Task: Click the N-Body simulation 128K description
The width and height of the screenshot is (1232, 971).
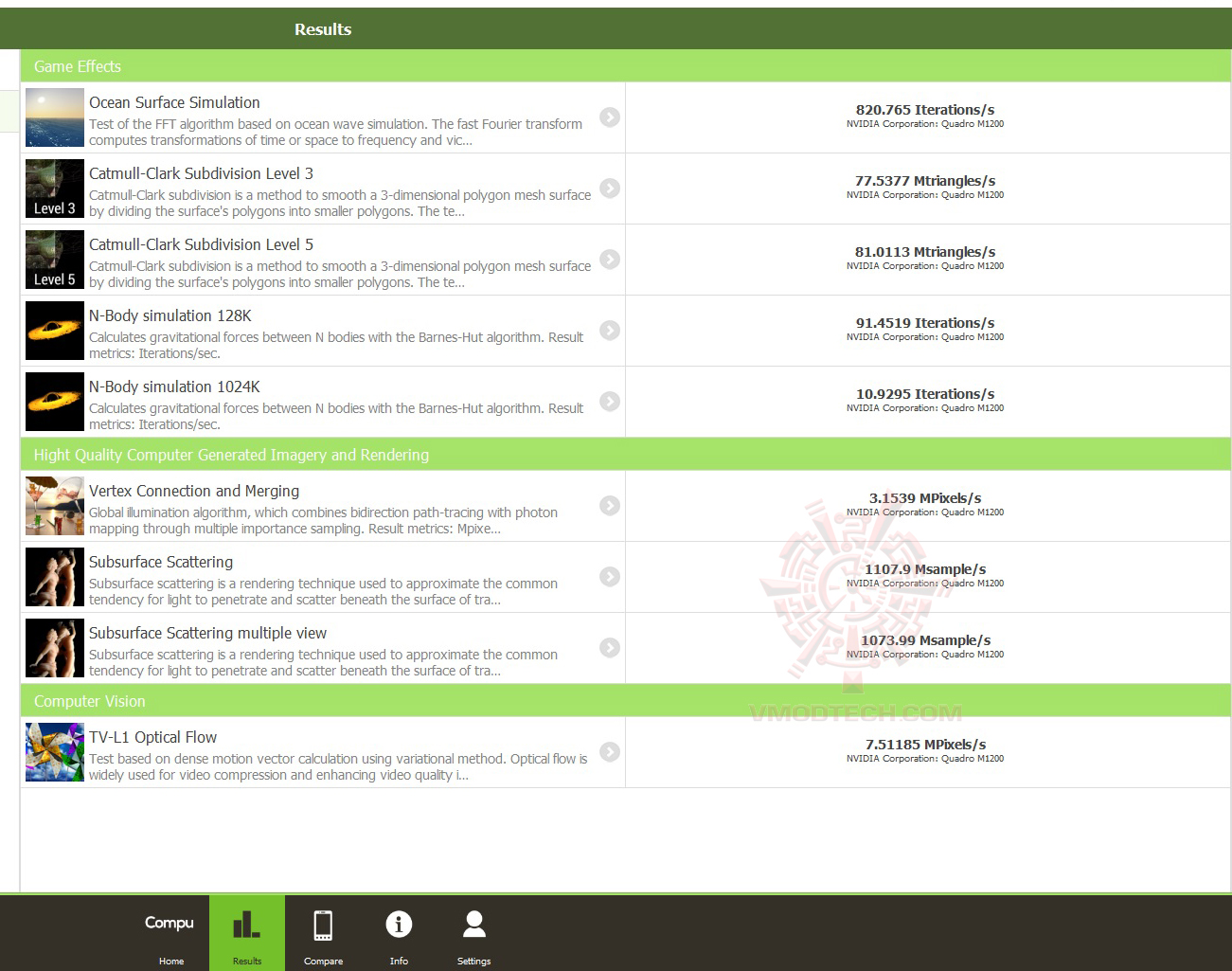Action: [336, 345]
